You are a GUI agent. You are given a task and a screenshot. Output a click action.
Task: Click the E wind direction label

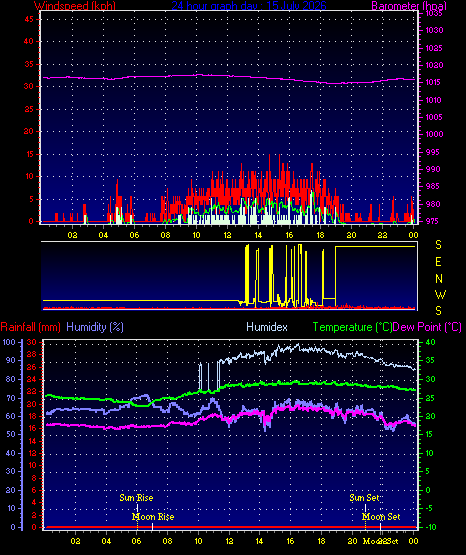click(x=438, y=262)
